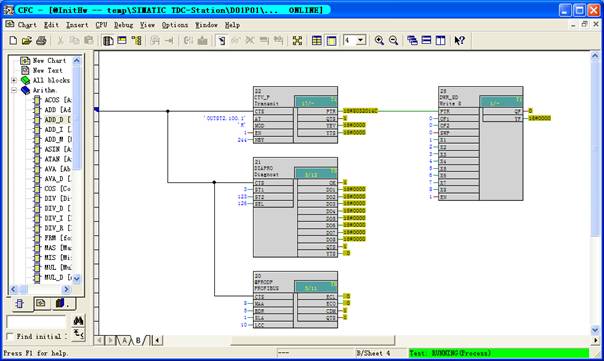Expand the All blocks tree node
604x361 pixels.
pyautogui.click(x=14, y=81)
